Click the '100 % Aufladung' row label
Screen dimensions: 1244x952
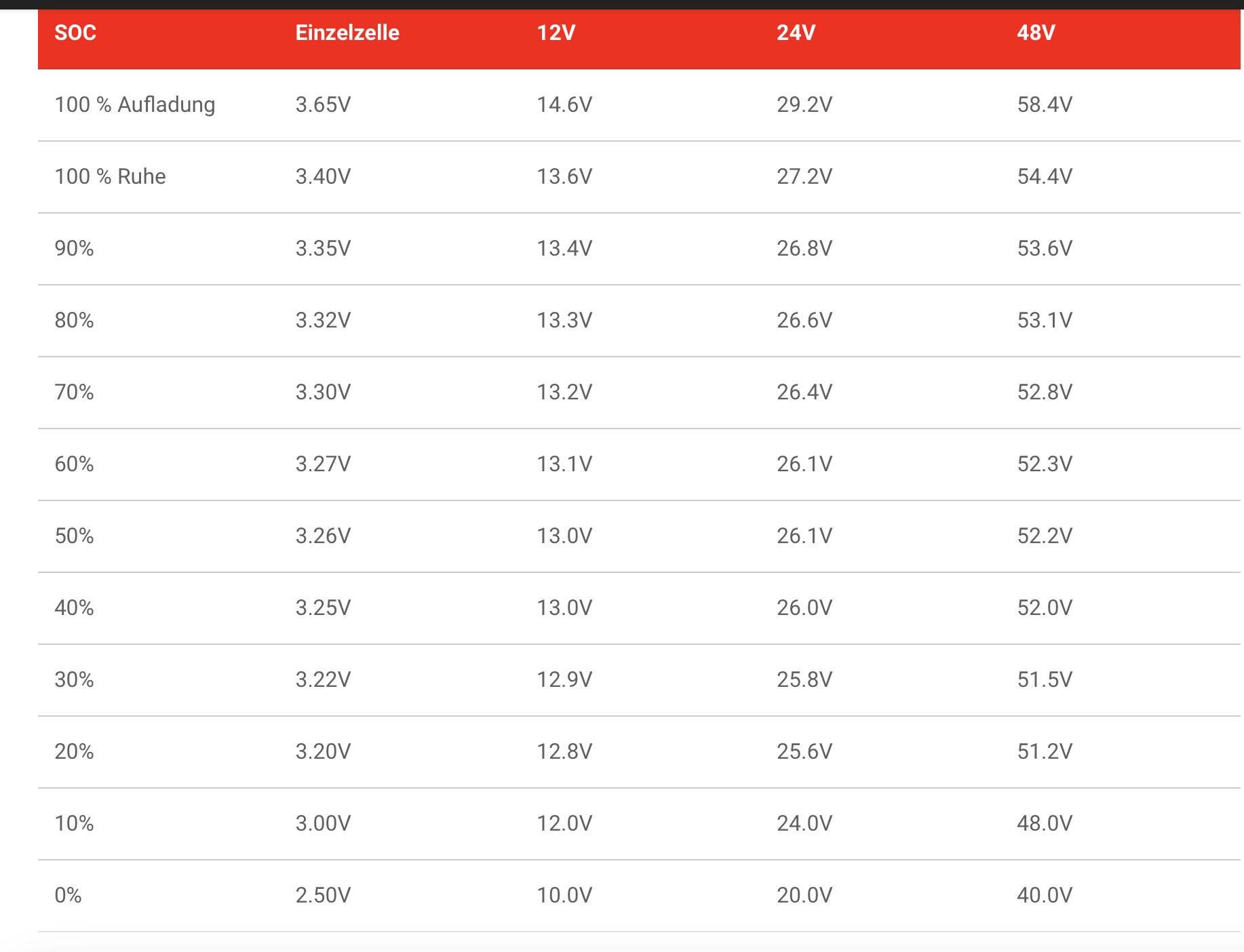coord(134,104)
